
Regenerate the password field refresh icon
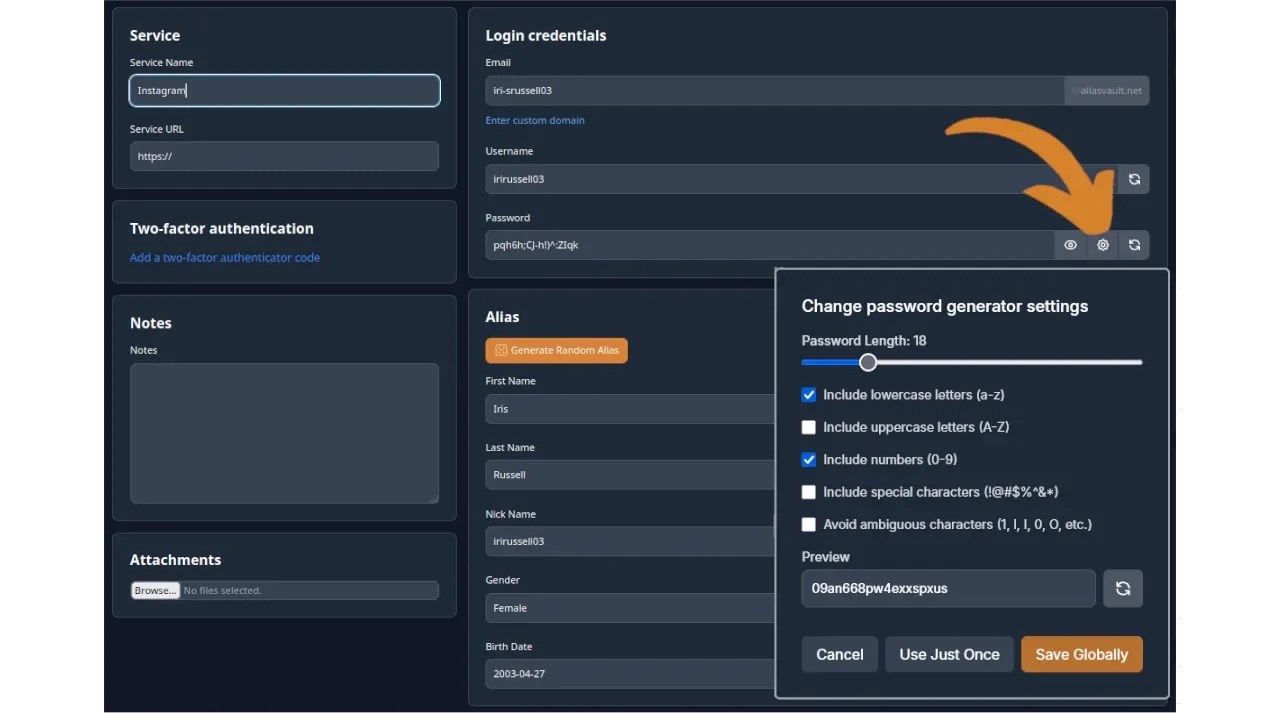click(x=1134, y=245)
